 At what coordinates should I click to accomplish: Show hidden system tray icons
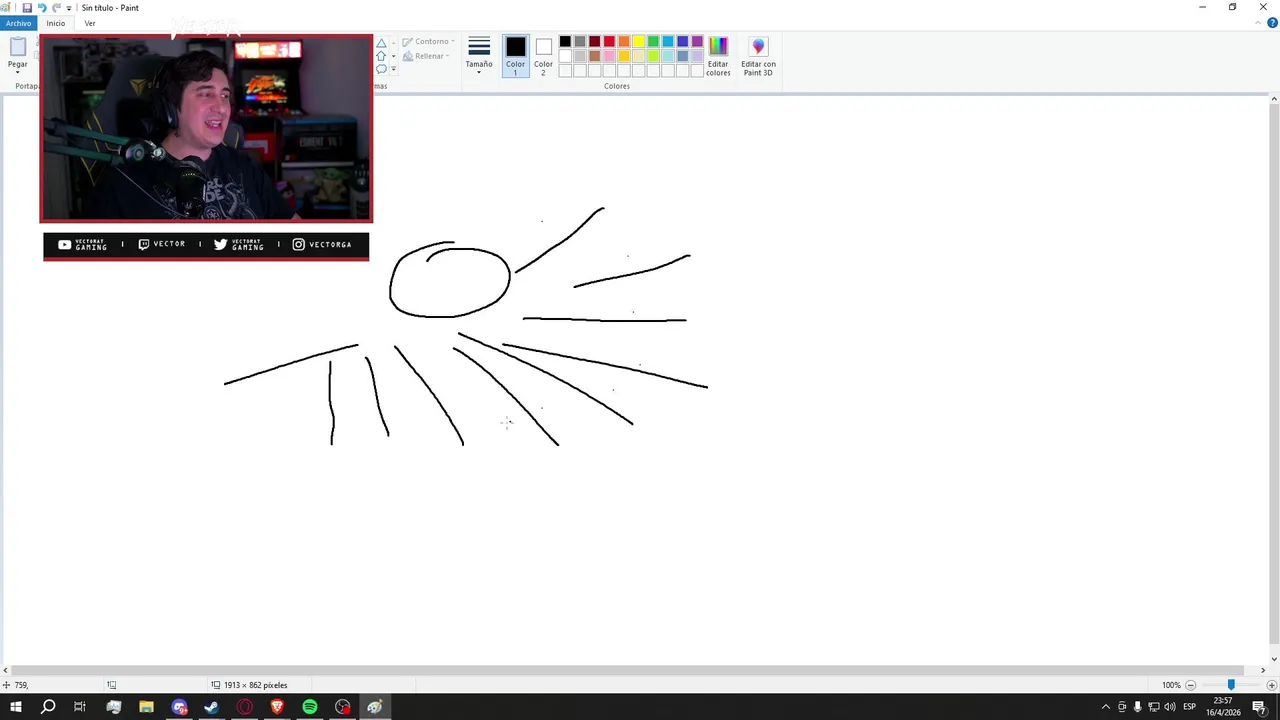1105,707
